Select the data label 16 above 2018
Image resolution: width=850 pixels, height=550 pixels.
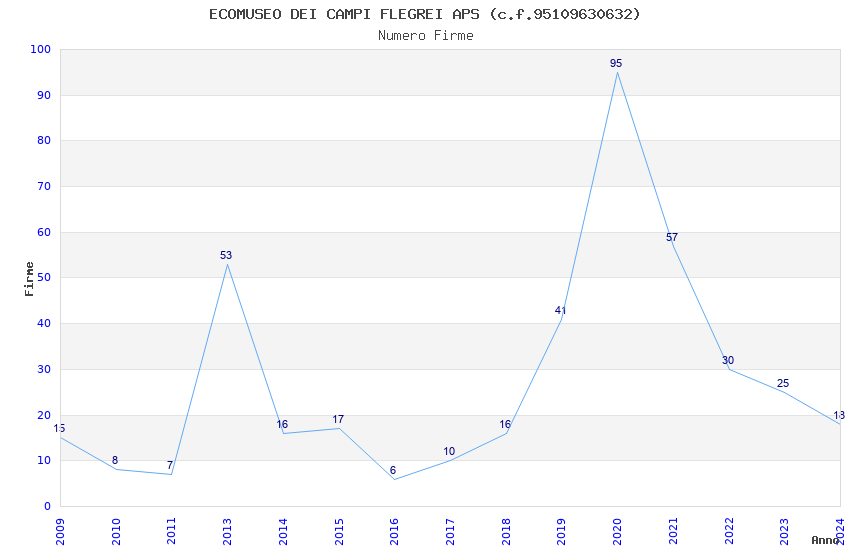505,424
